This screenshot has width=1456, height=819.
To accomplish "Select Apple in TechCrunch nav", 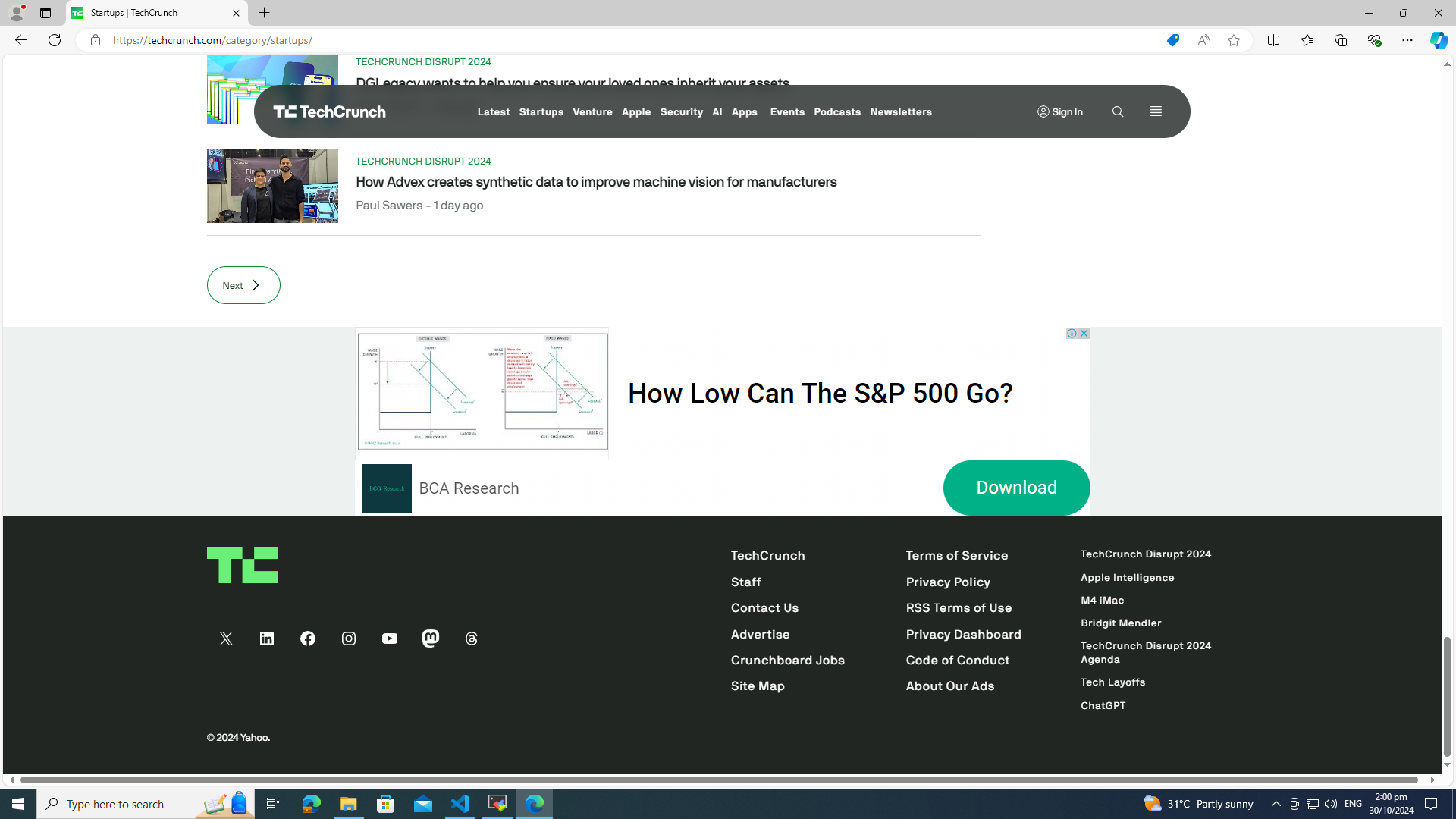I will click(636, 111).
